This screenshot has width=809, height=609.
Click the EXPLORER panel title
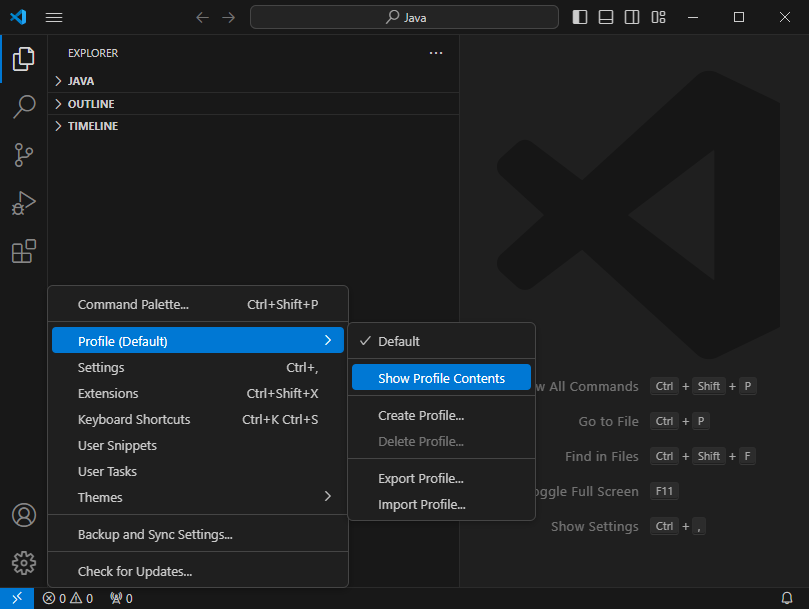(93, 53)
